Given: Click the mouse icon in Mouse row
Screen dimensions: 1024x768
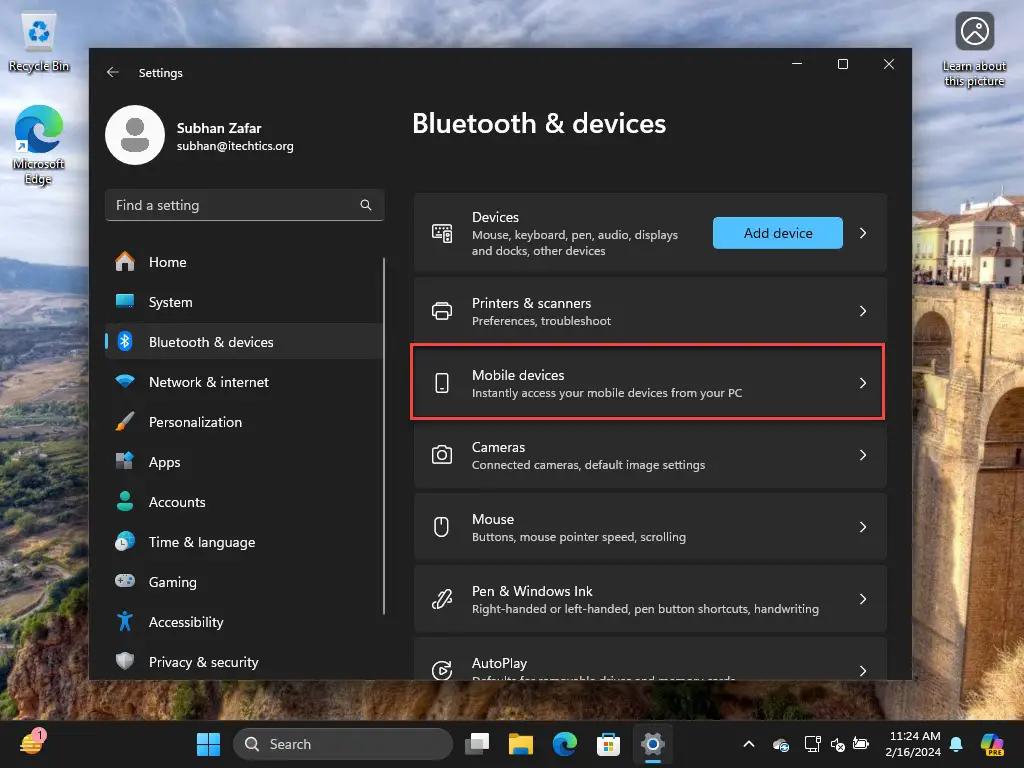Looking at the screenshot, I should (x=442, y=526).
